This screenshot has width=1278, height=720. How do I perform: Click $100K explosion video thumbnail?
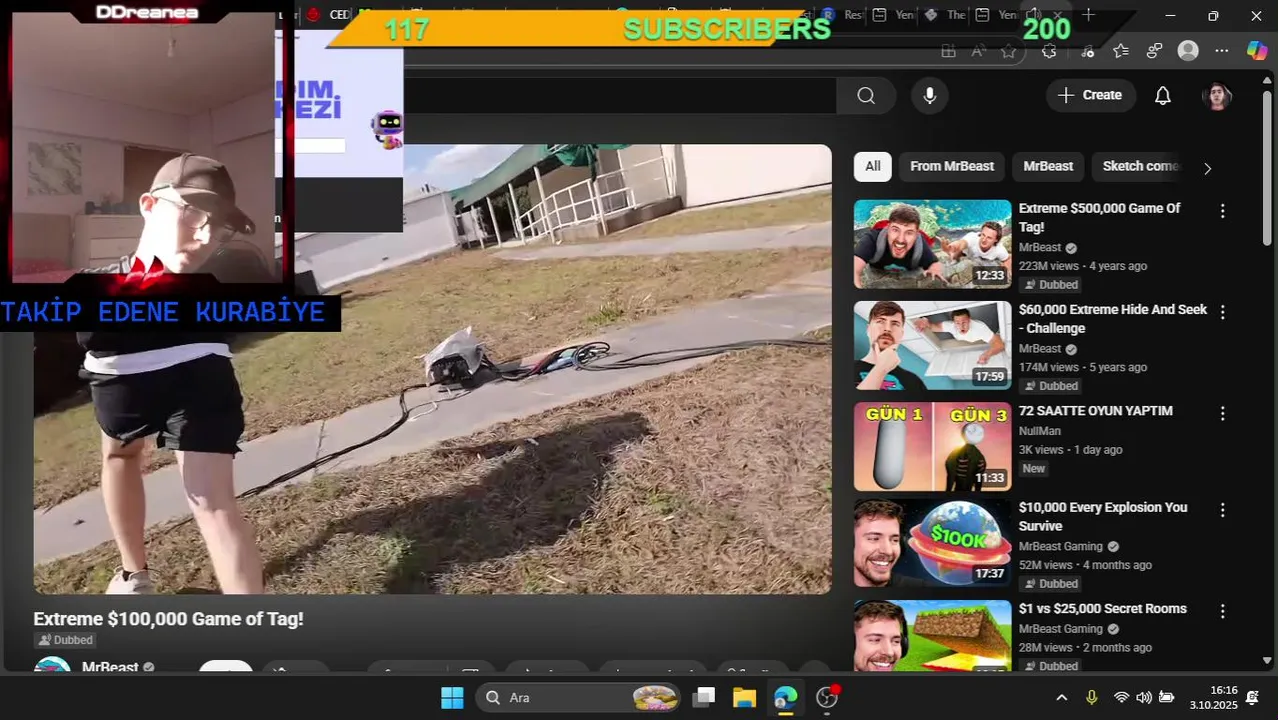click(932, 543)
